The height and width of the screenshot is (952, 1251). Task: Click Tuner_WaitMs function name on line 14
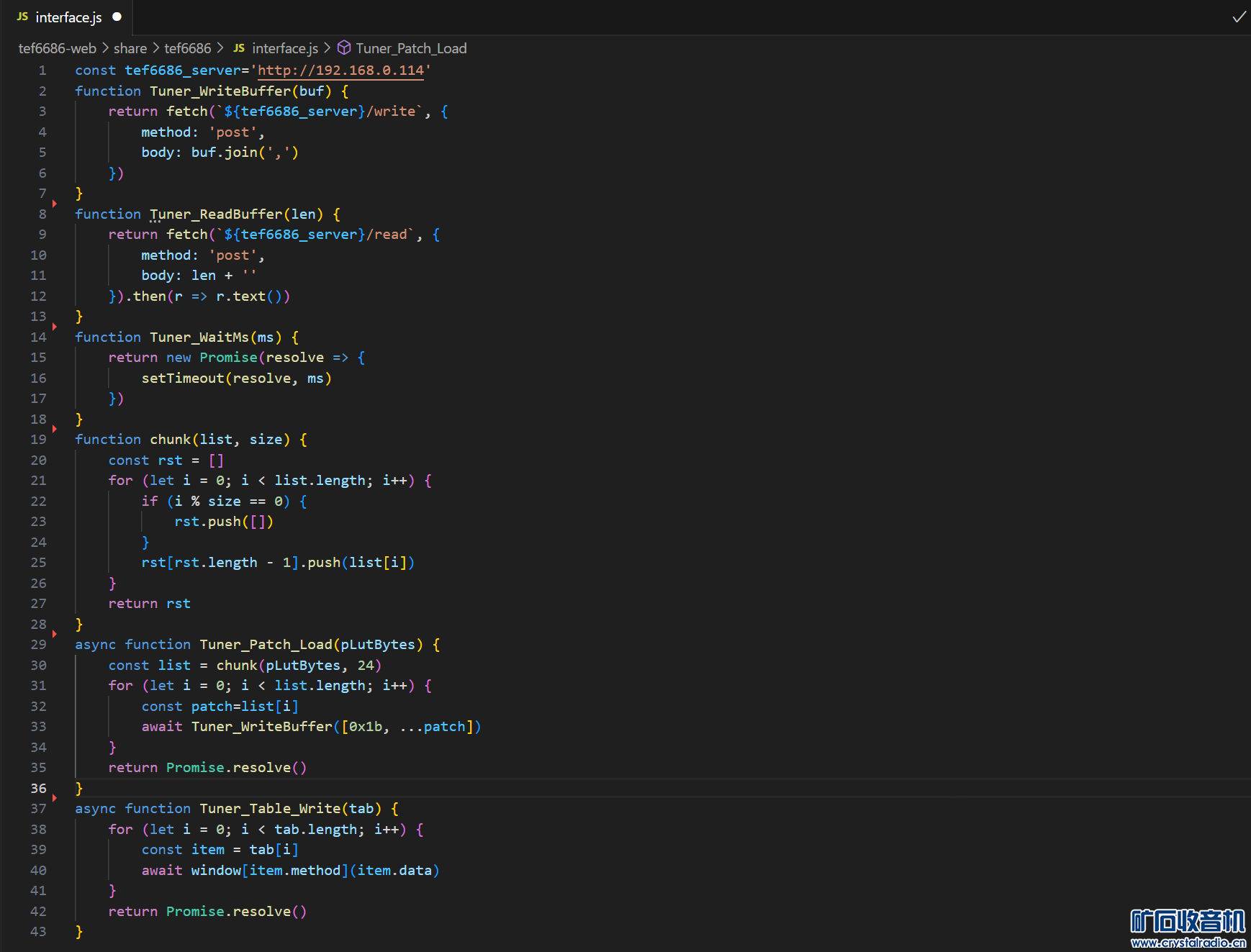click(x=199, y=337)
